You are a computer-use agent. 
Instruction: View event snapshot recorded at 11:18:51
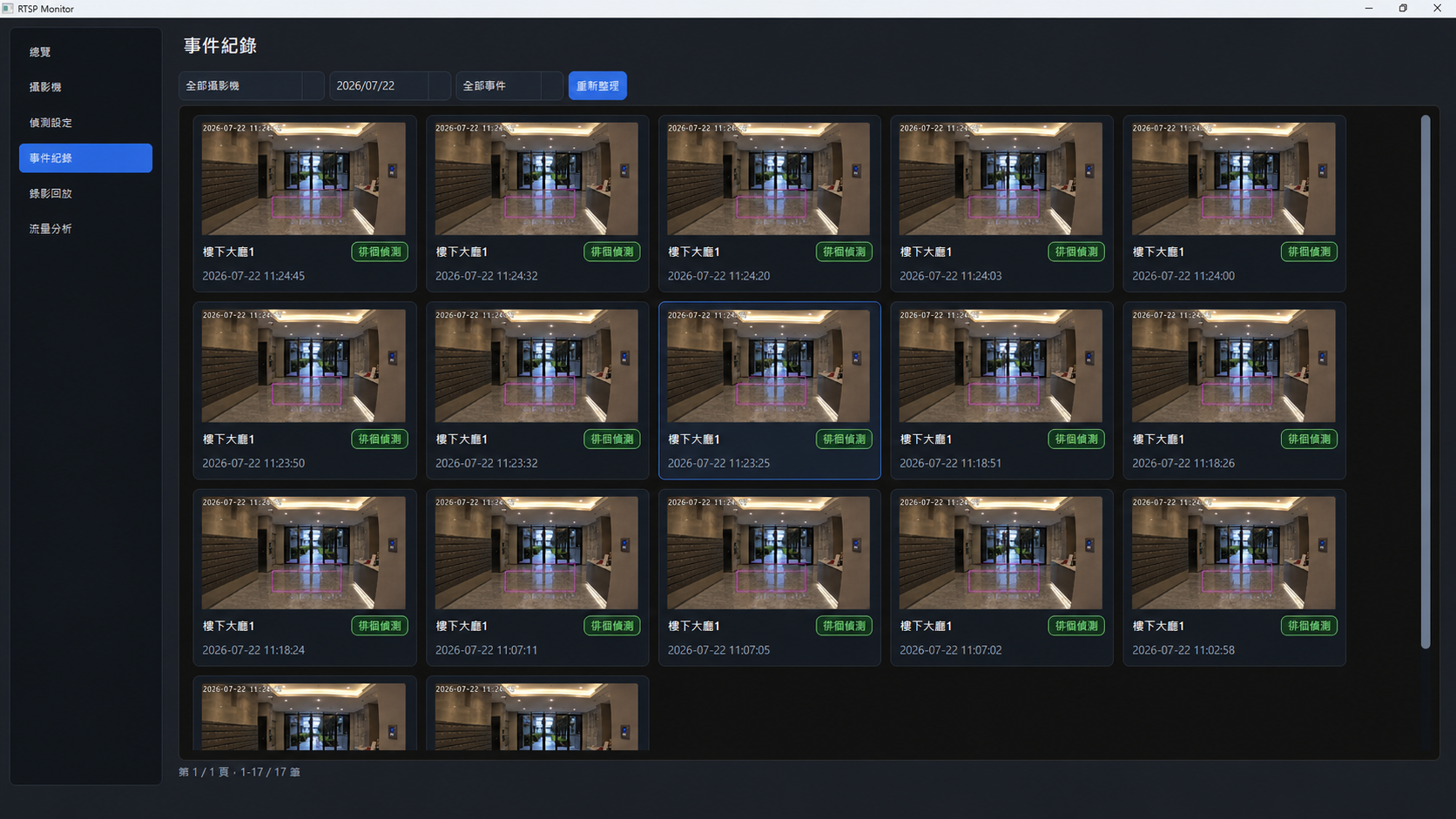click(1001, 366)
